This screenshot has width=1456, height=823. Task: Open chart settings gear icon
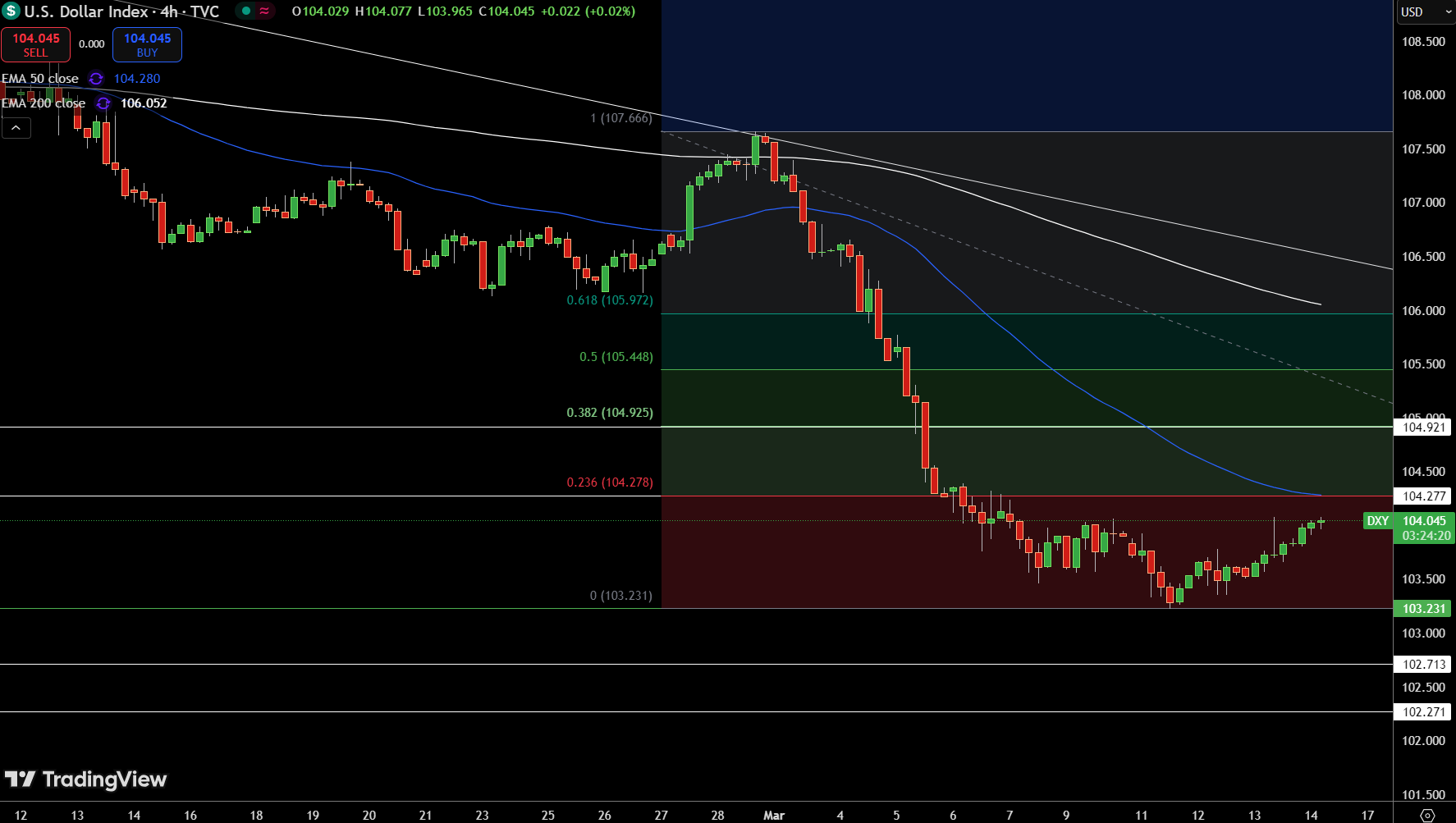point(1427,815)
